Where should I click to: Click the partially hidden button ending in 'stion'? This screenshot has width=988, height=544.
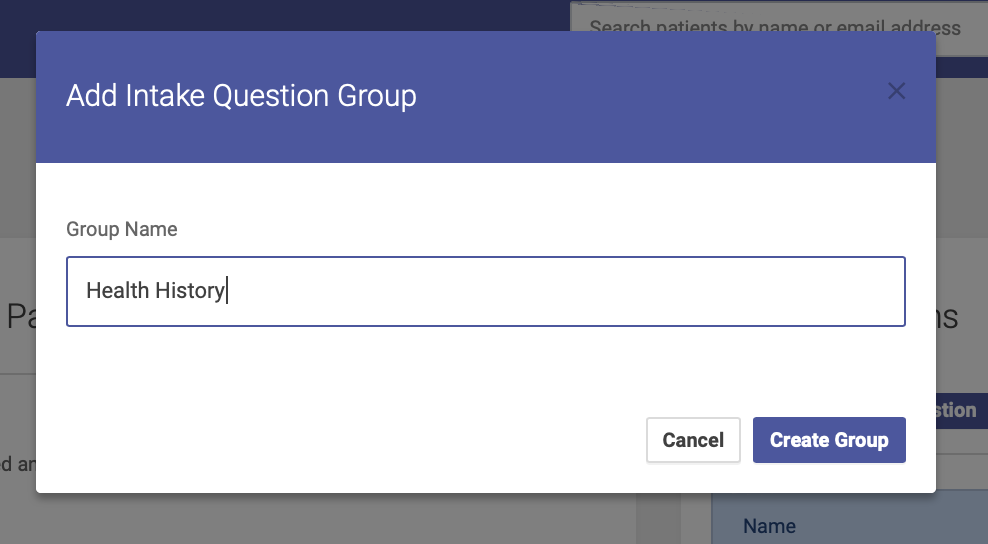pyautogui.click(x=962, y=410)
